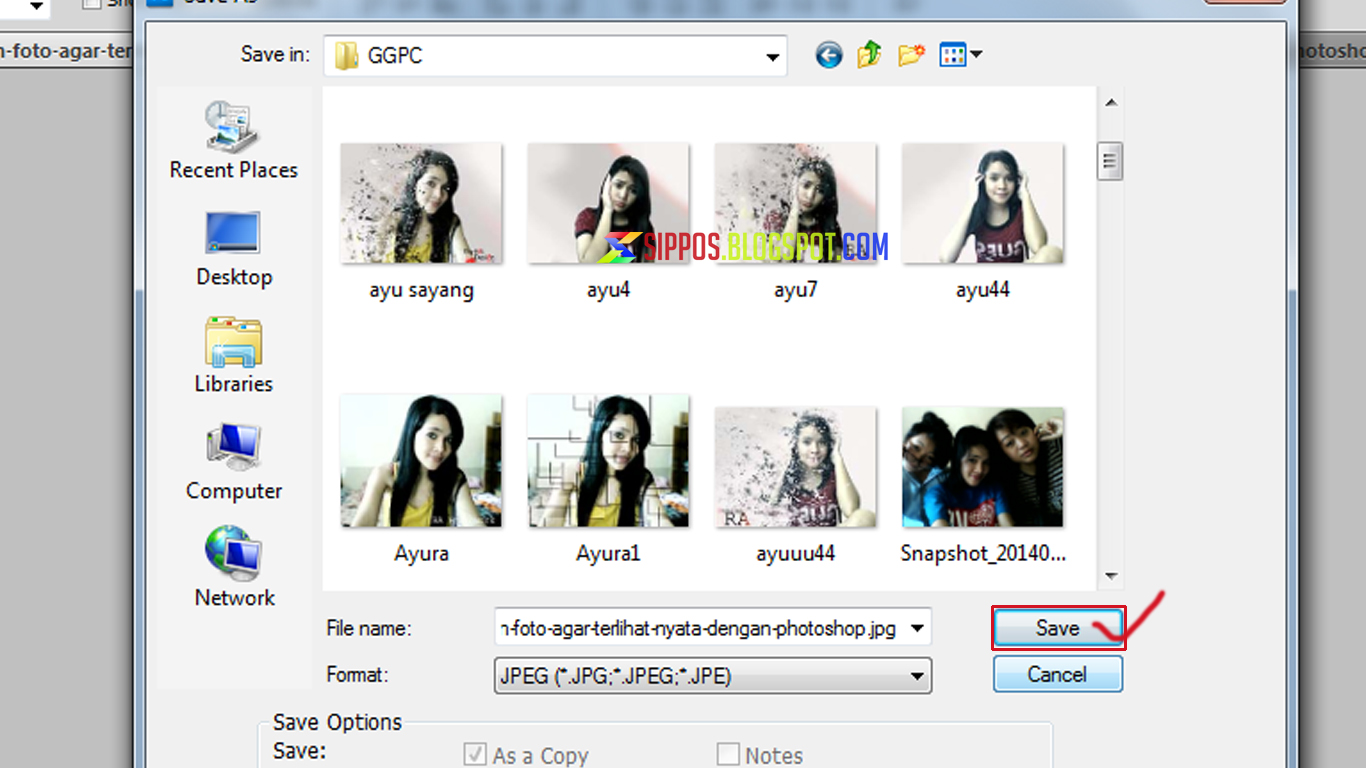Select the ayu7 image thumbnail

click(x=795, y=203)
